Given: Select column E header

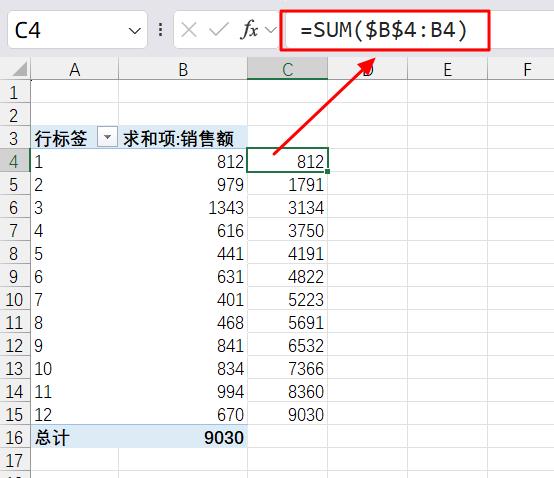Looking at the screenshot, I should click(448, 69).
